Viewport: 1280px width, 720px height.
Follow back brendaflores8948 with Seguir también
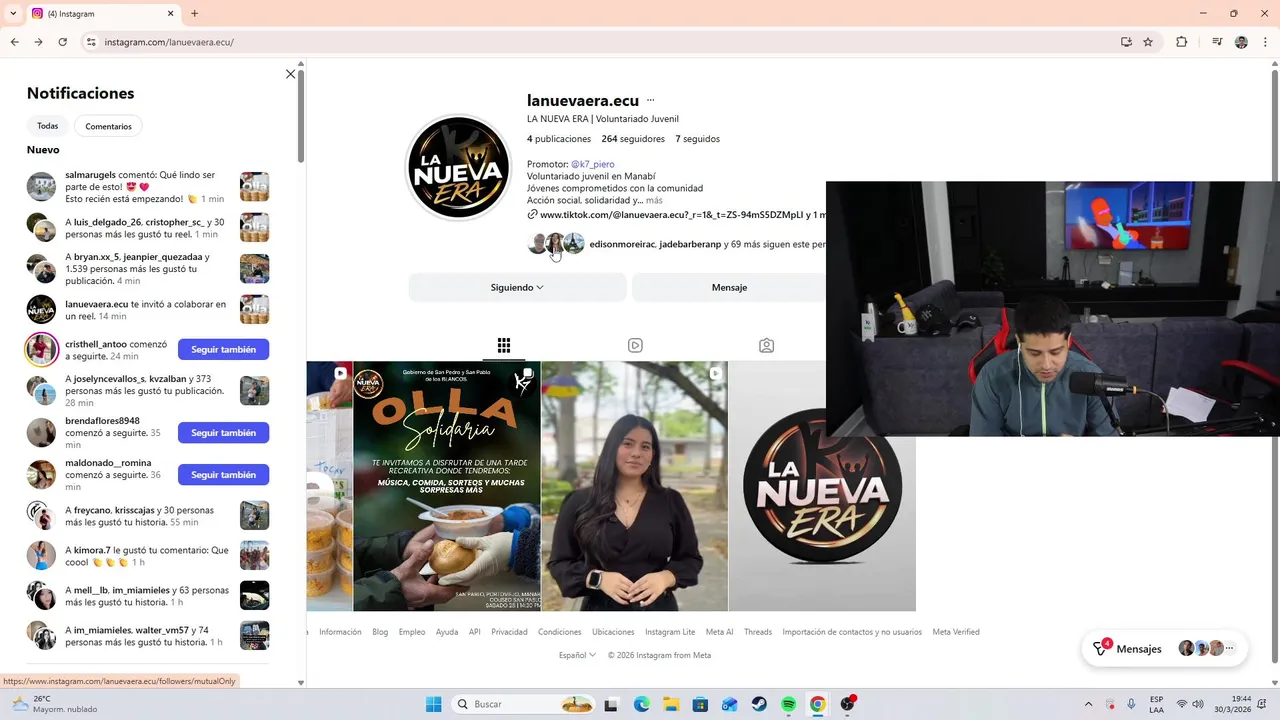click(x=223, y=433)
